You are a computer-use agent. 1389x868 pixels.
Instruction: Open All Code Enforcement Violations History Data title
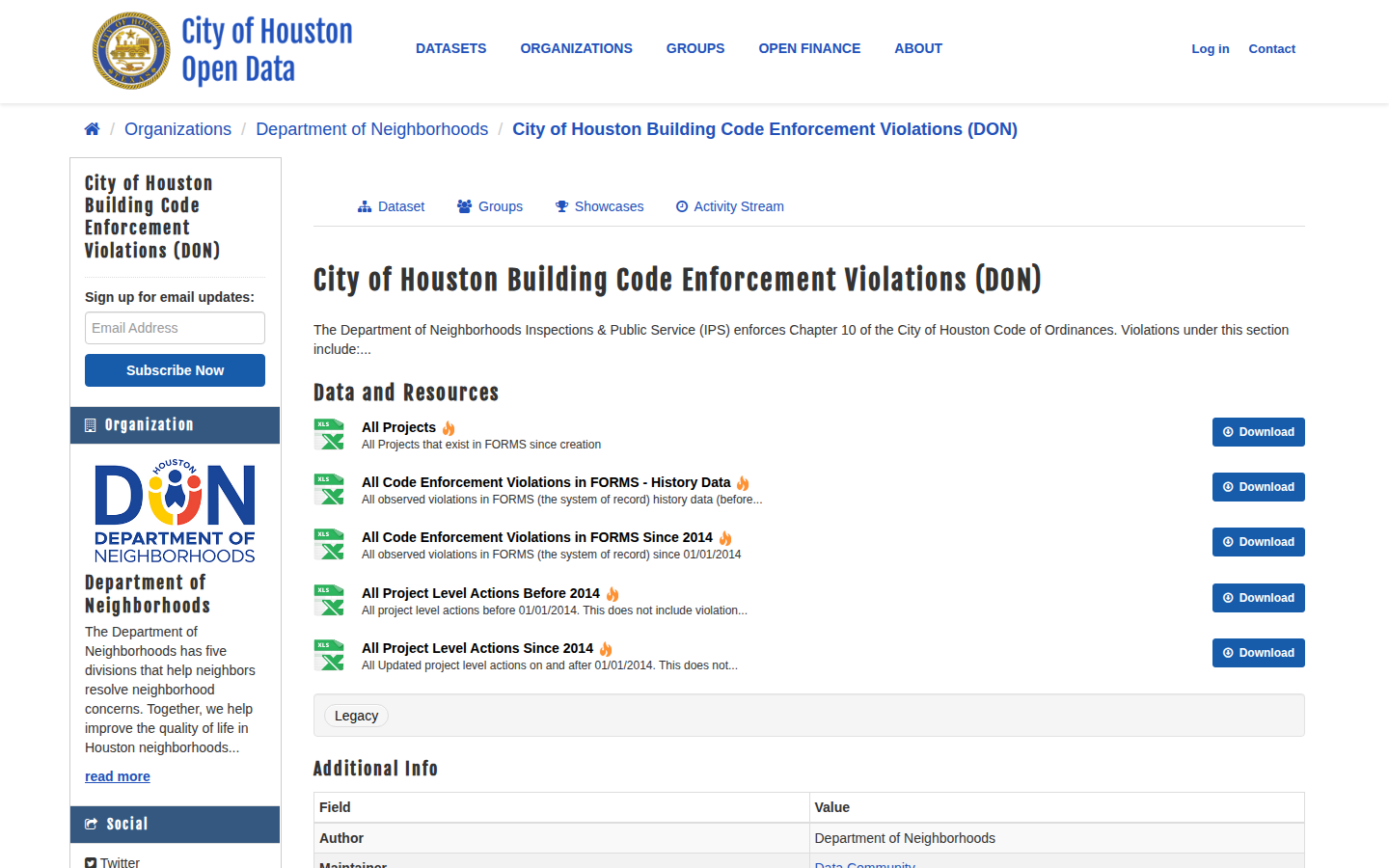tap(546, 482)
